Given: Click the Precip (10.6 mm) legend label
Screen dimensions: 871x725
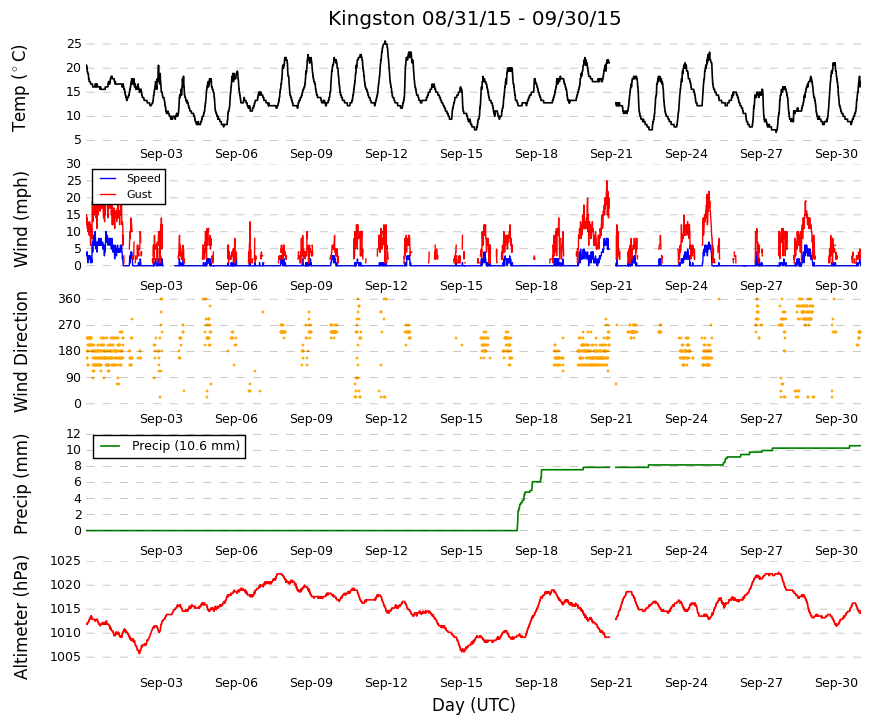Looking at the screenshot, I should pos(186,446).
